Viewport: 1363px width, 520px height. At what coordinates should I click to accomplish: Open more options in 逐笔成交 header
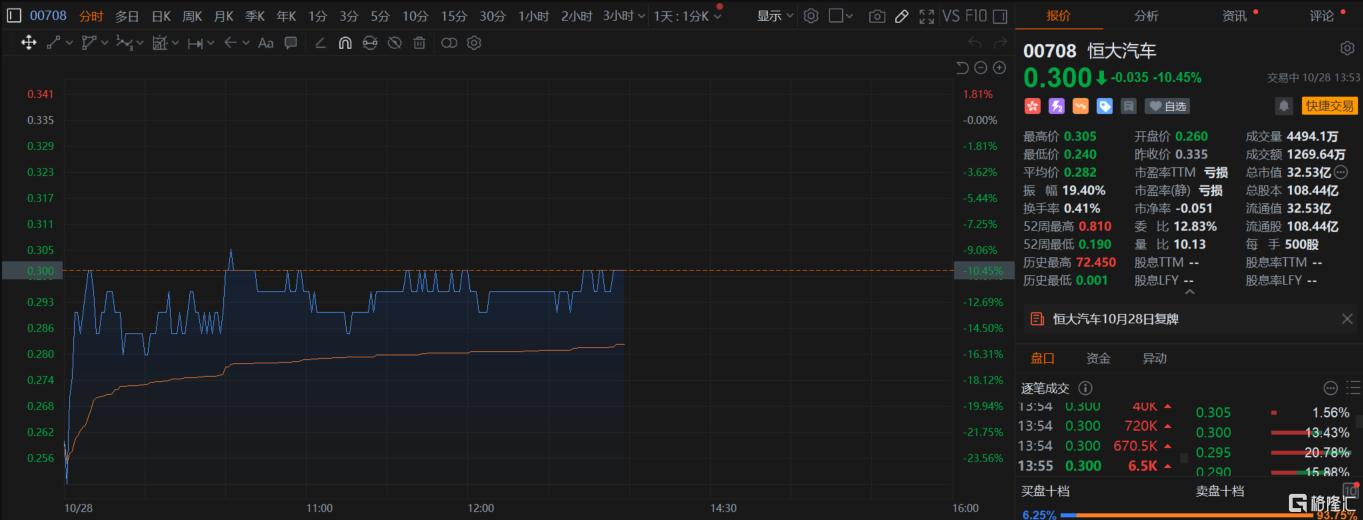tap(1330, 388)
